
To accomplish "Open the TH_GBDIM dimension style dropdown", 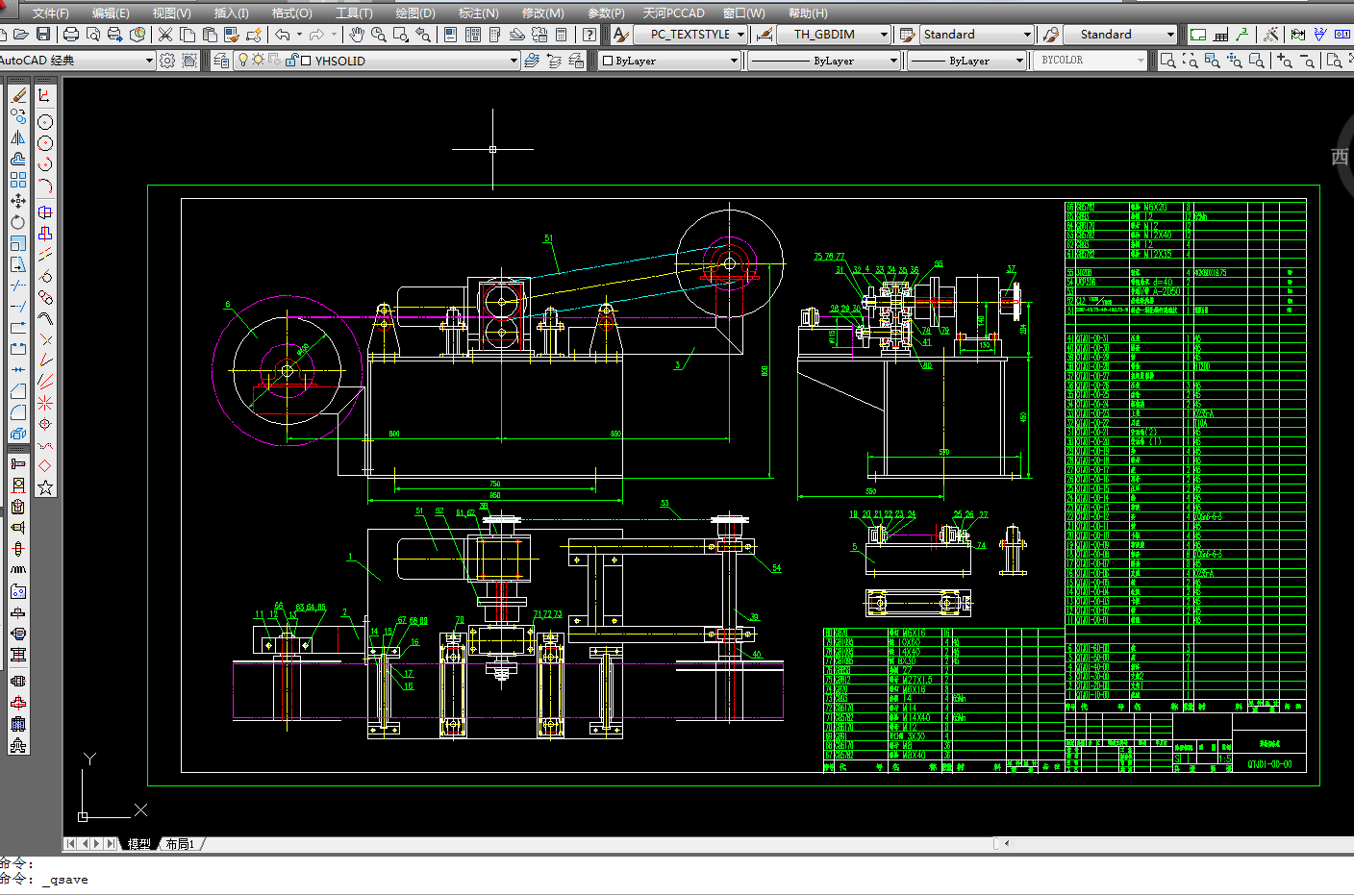I will click(x=884, y=35).
